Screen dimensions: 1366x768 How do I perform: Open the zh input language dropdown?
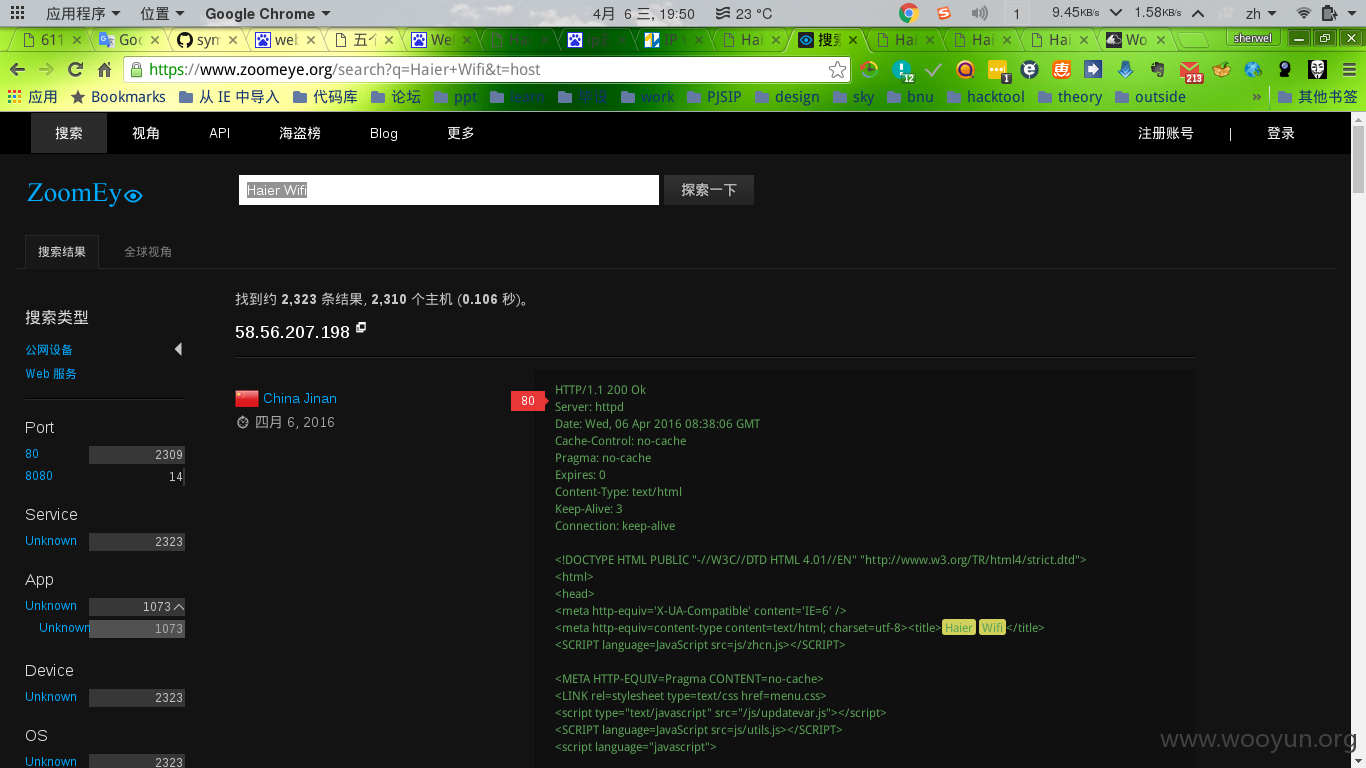point(1260,13)
